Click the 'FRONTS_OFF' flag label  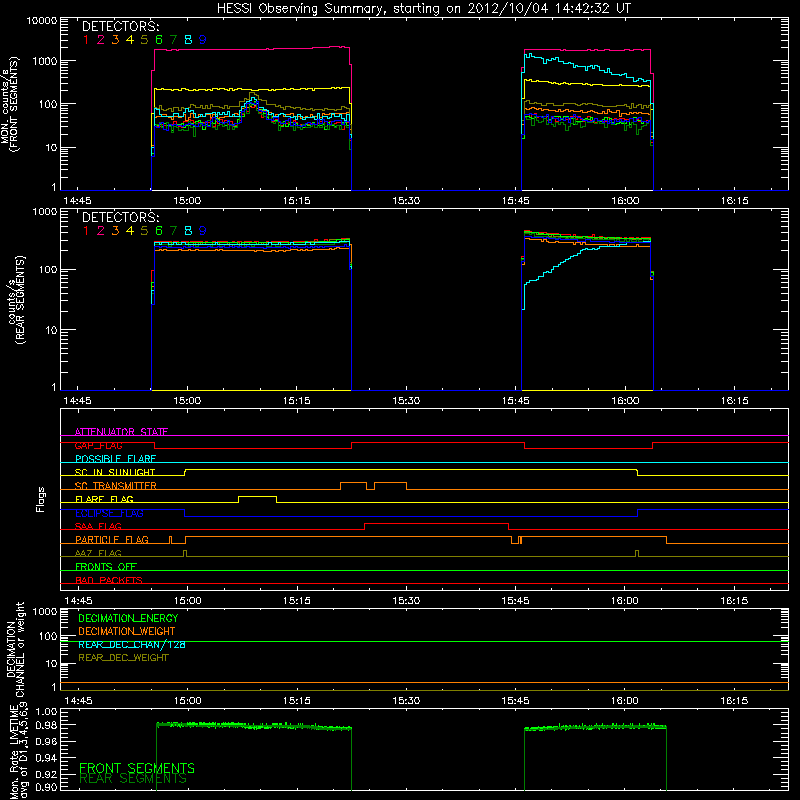106,567
